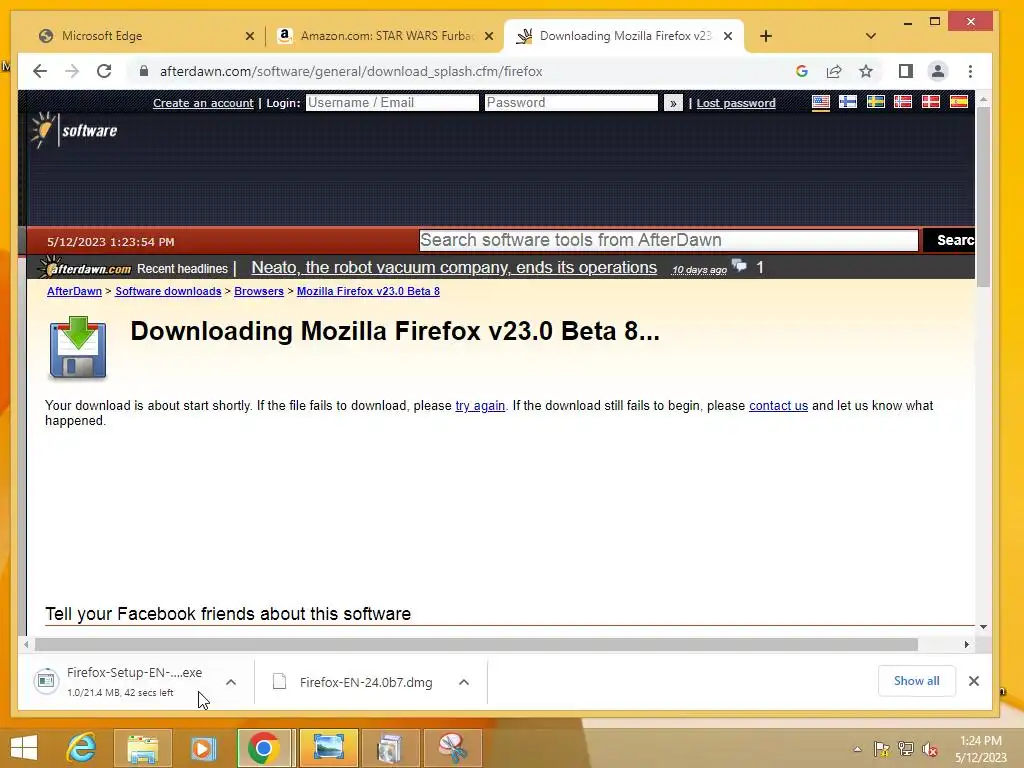Click the Google icon in the address bar
The image size is (1024, 768).
click(x=802, y=71)
